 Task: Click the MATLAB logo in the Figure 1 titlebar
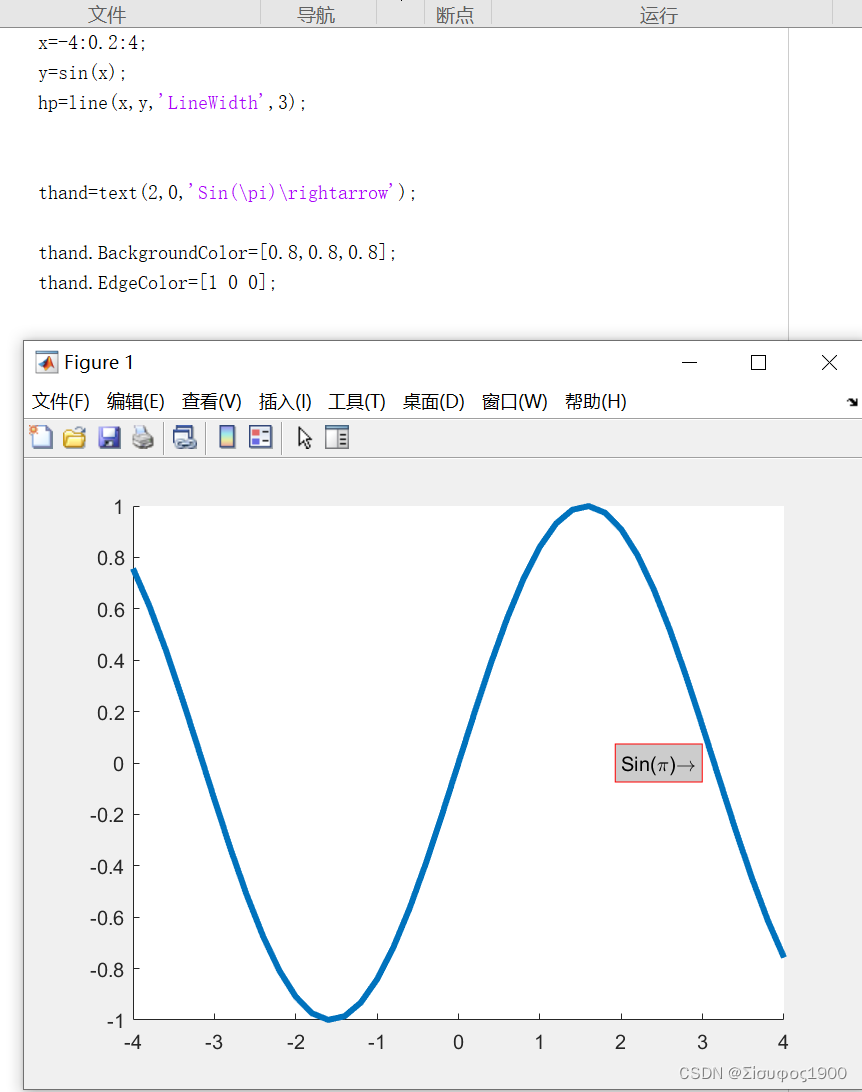pyautogui.click(x=44, y=362)
